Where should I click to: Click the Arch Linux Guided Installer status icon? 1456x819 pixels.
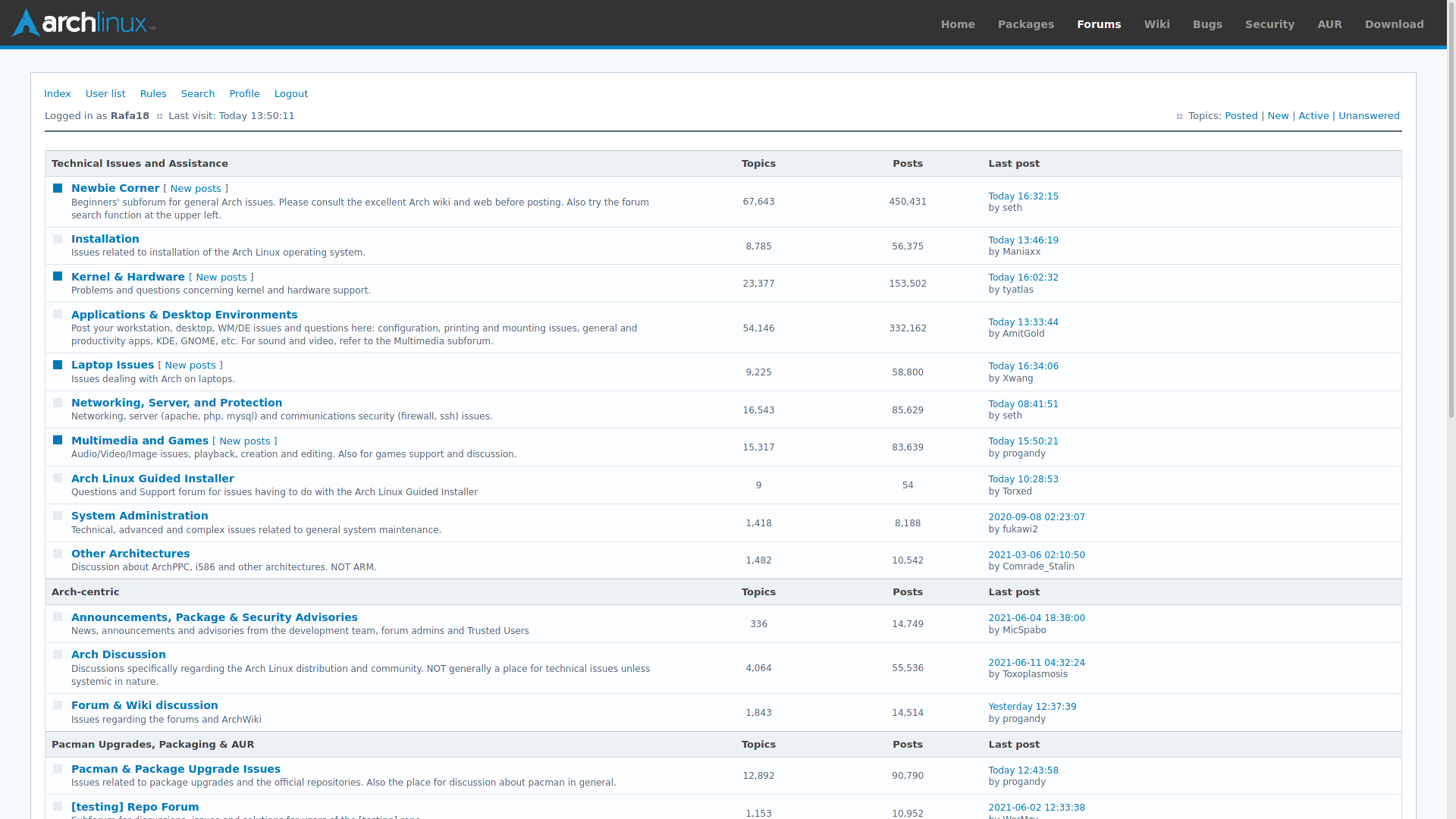tap(58, 478)
